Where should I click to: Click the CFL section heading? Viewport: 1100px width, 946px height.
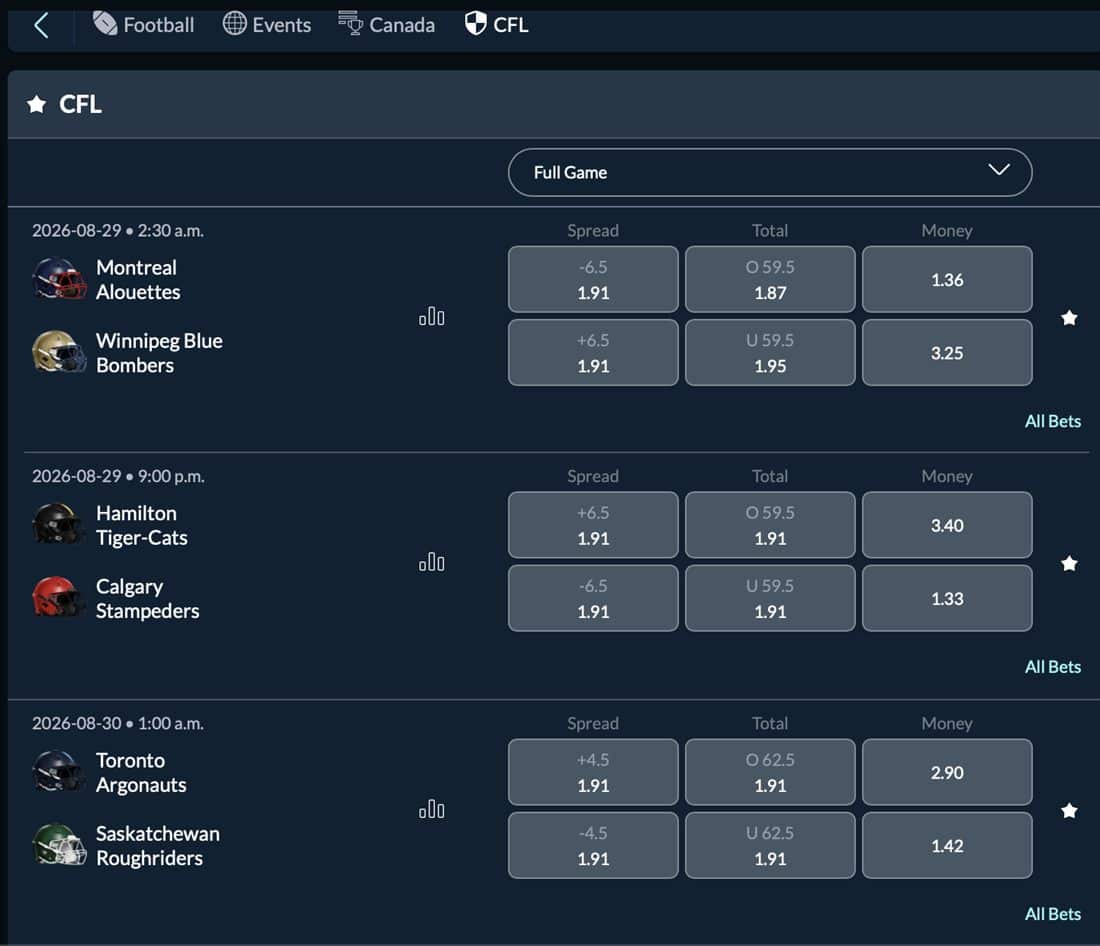[x=81, y=105]
